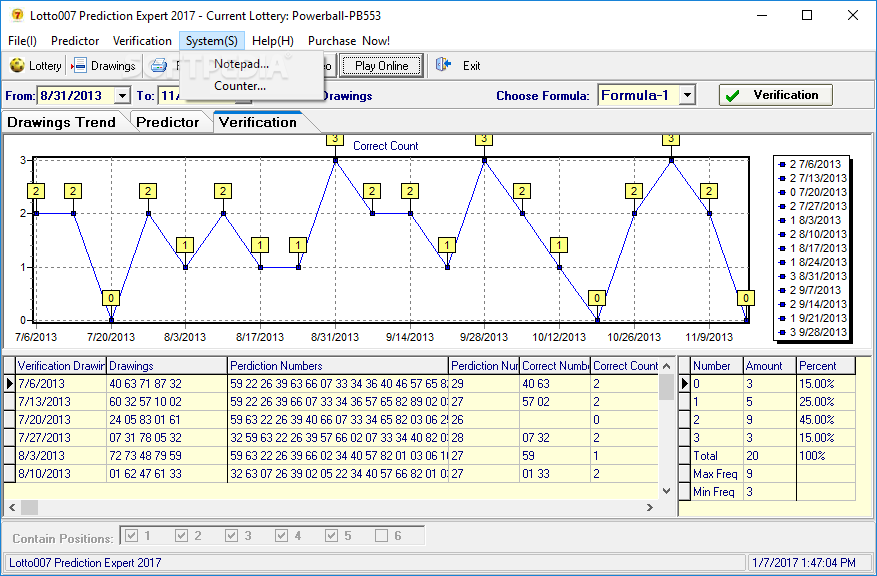This screenshot has width=877, height=576.
Task: Click the Total row label
Action: point(715,456)
